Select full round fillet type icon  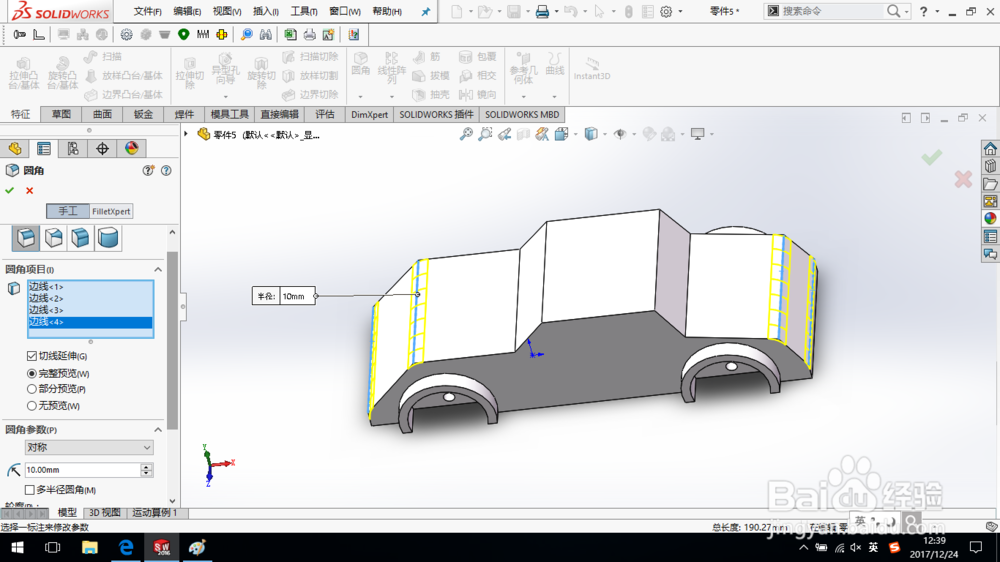coord(108,238)
